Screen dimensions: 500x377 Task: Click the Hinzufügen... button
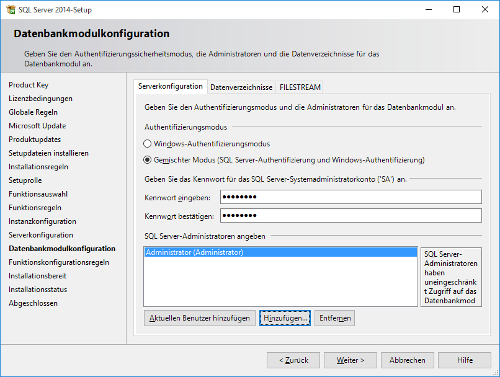[285, 318]
